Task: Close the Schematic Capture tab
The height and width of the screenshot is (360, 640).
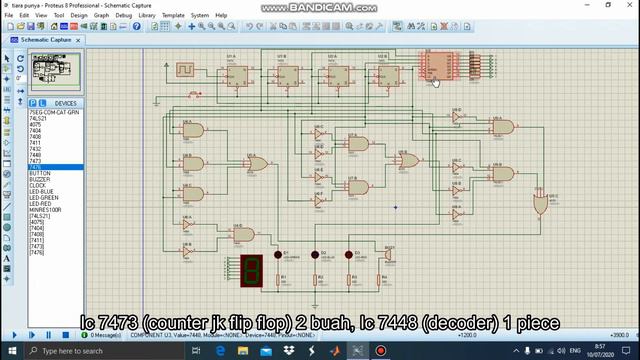Action: pos(78,40)
